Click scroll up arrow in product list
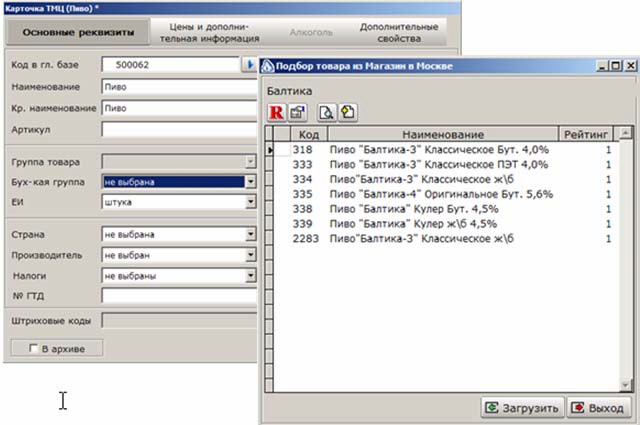 (x=625, y=133)
